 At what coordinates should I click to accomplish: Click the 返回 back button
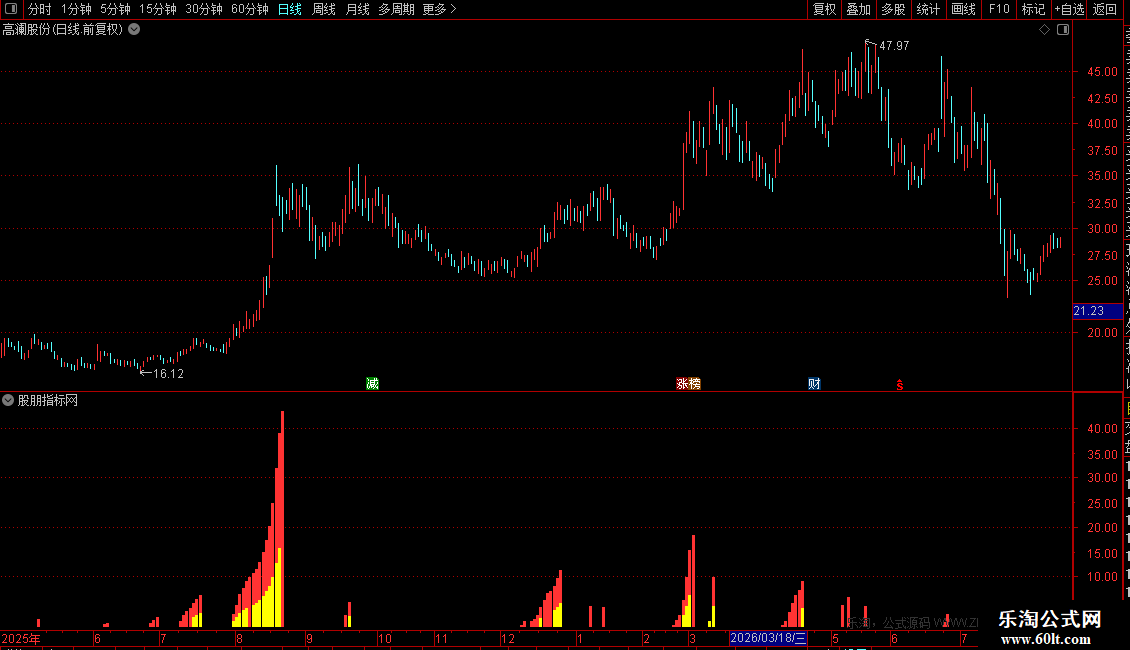coord(1104,9)
